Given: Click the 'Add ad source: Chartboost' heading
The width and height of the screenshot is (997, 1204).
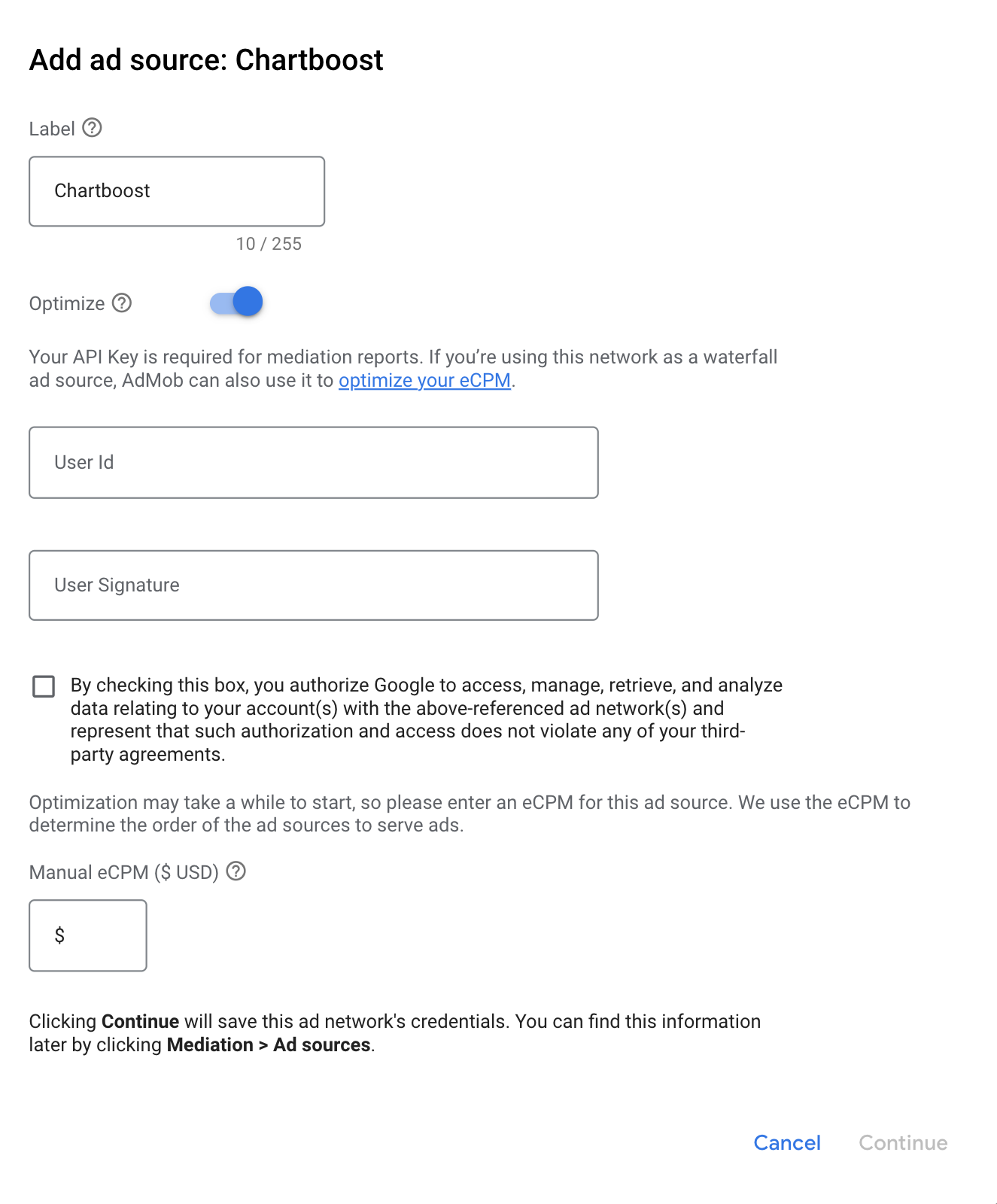Looking at the screenshot, I should [x=206, y=60].
